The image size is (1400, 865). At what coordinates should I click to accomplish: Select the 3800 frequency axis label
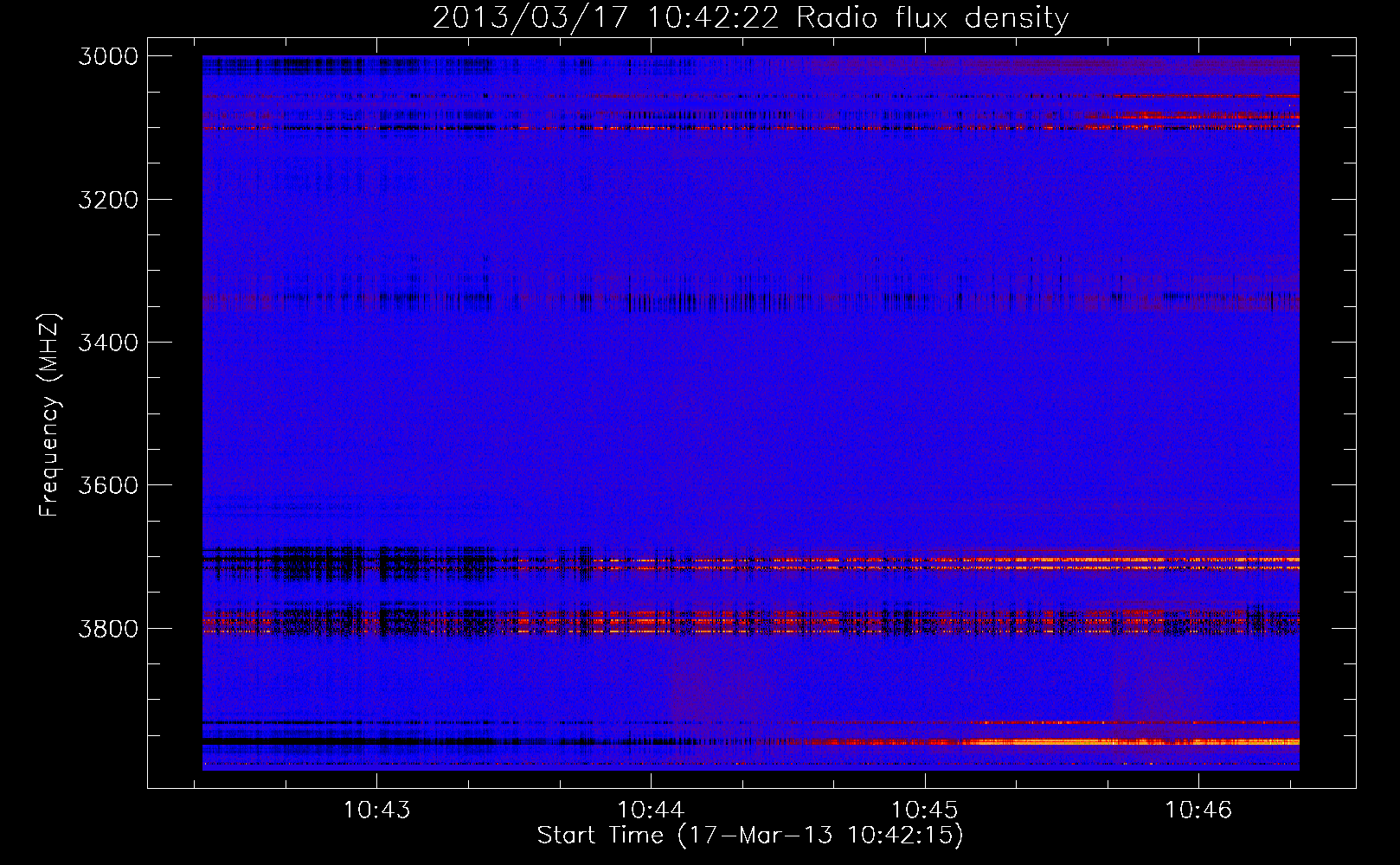pyautogui.click(x=108, y=628)
